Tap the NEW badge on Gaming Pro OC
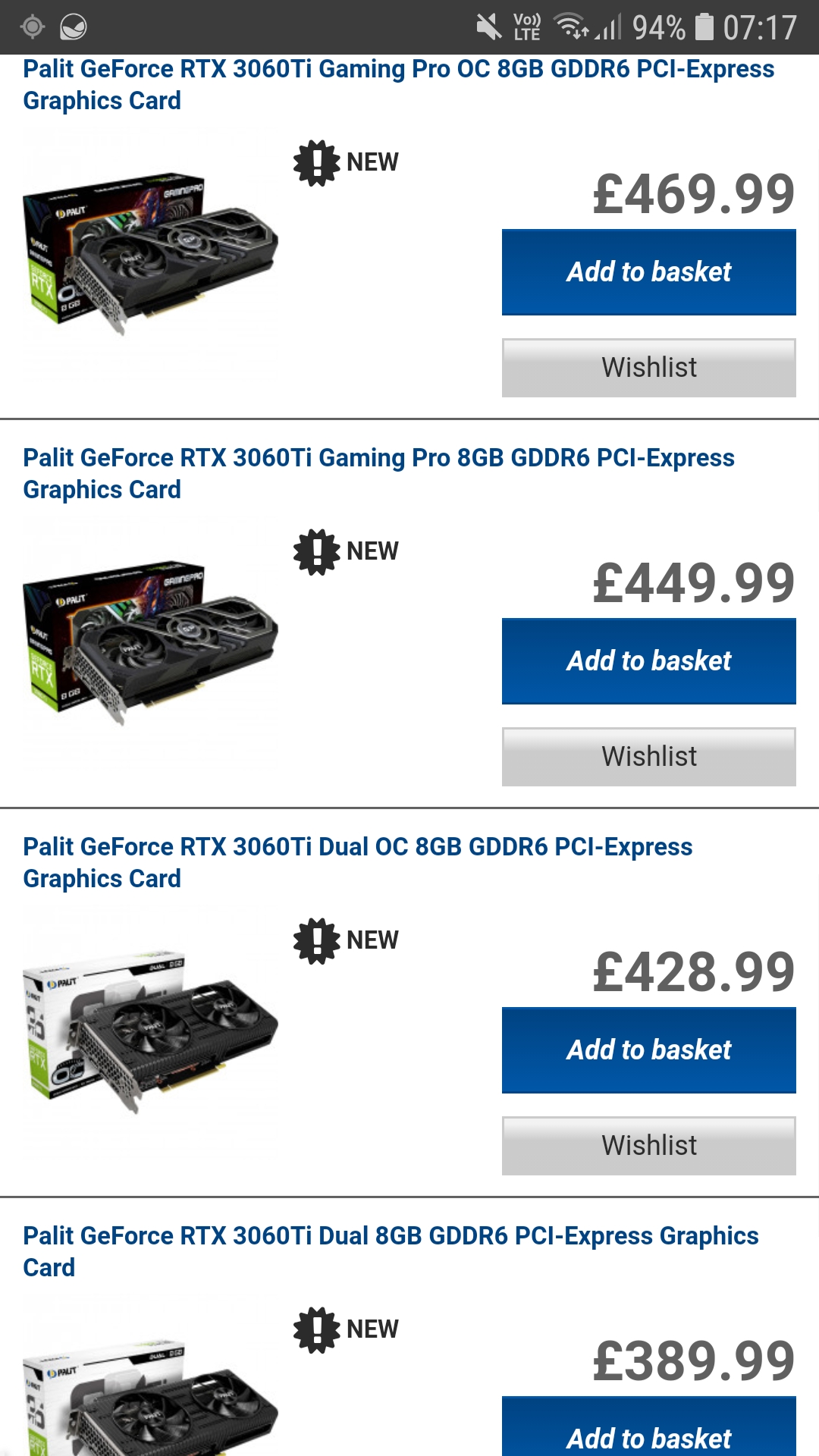This screenshot has height=1456, width=819. (346, 162)
